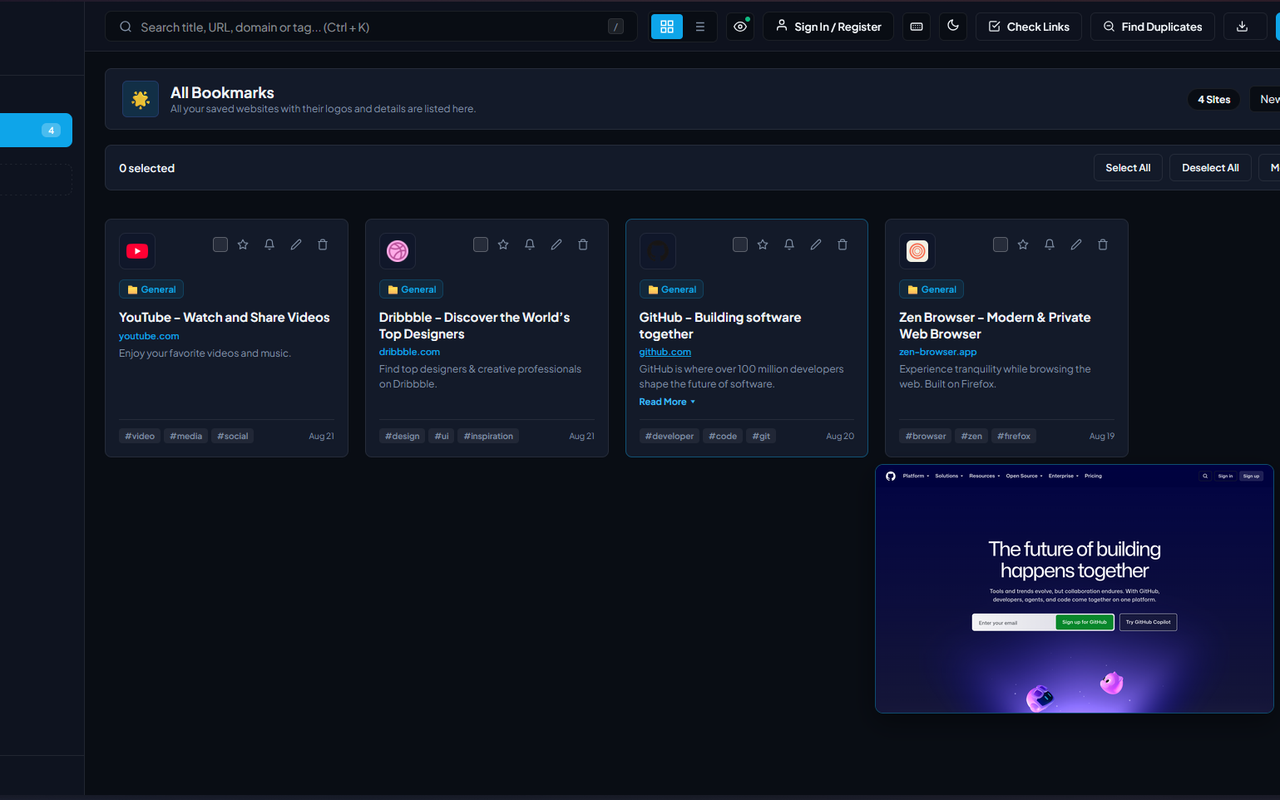Open Platform dropdown in GitHub preview
The image size is (1280, 800).
[x=916, y=476]
